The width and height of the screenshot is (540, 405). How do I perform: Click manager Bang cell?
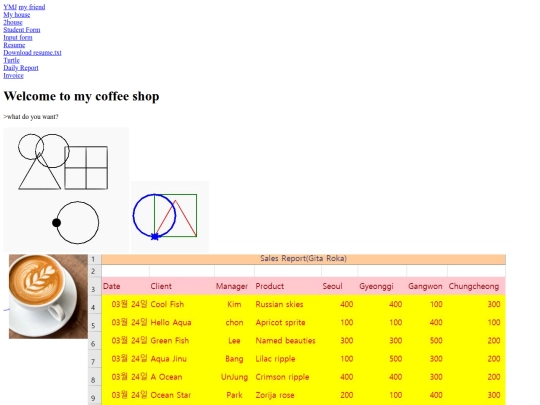pyautogui.click(x=234, y=359)
